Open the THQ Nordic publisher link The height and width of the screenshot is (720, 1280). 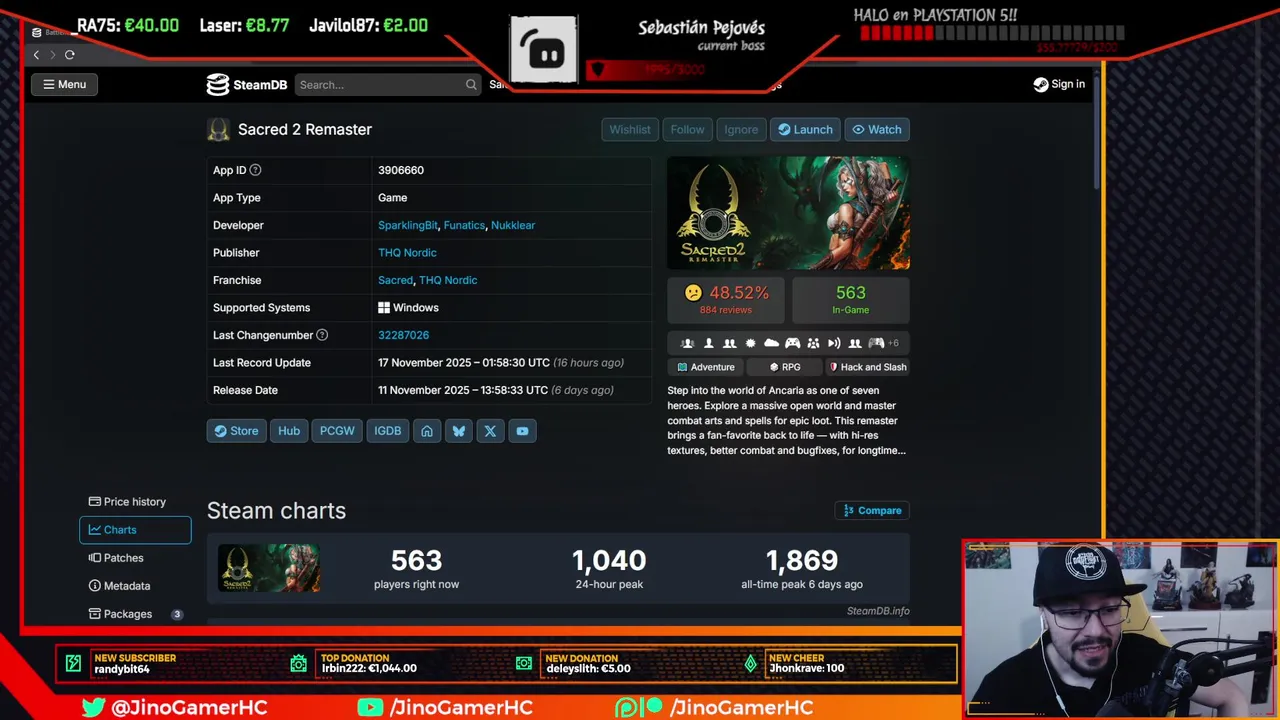407,253
